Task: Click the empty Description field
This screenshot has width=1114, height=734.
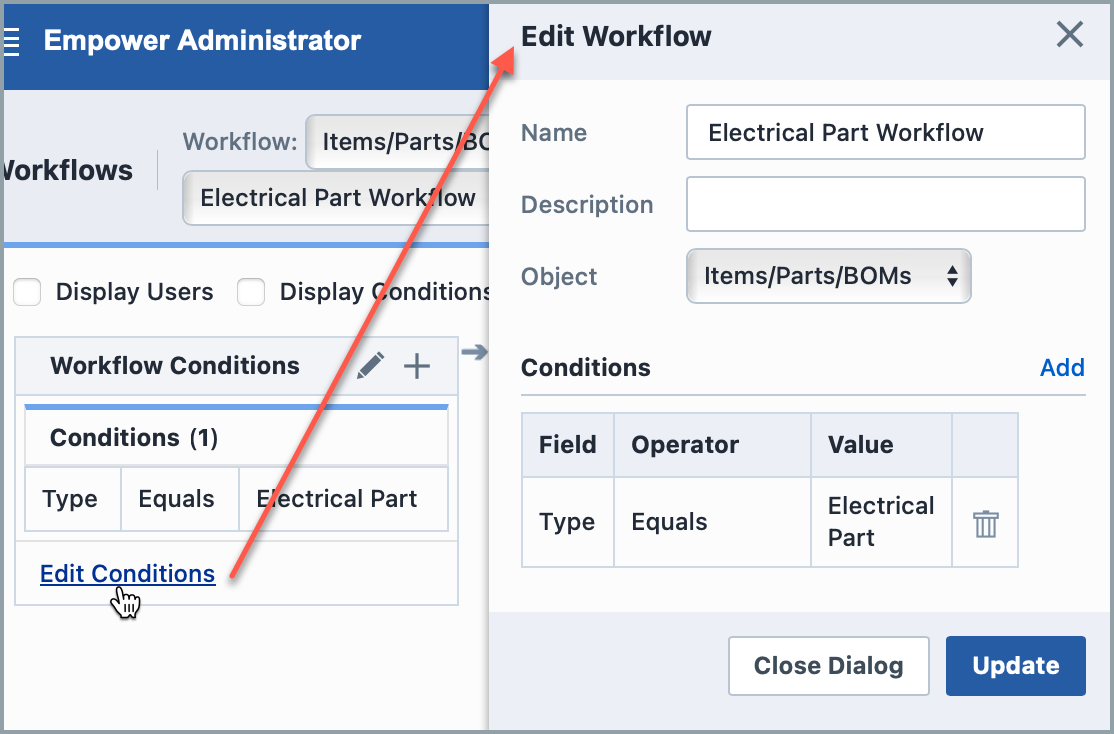Action: click(x=885, y=204)
